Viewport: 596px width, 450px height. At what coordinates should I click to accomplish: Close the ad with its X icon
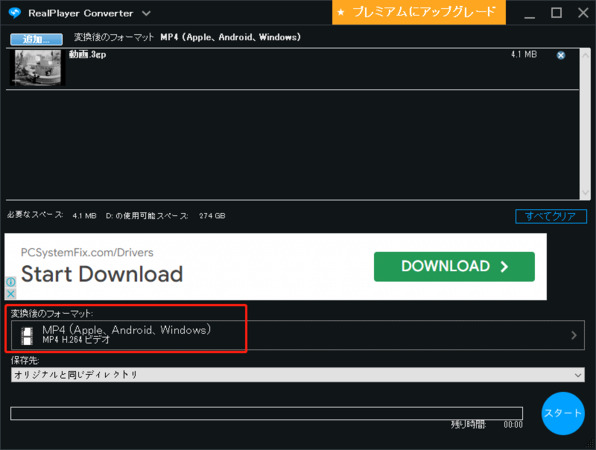(x=11, y=294)
